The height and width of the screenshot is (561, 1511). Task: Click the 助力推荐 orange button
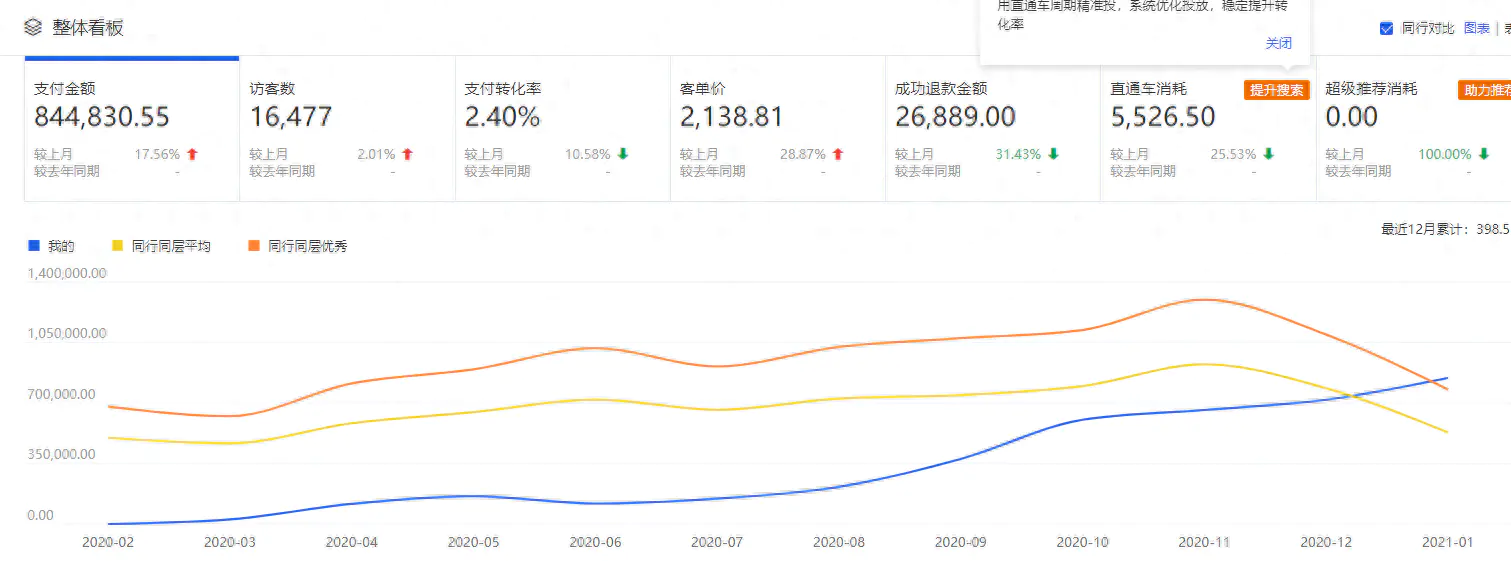[x=1485, y=90]
